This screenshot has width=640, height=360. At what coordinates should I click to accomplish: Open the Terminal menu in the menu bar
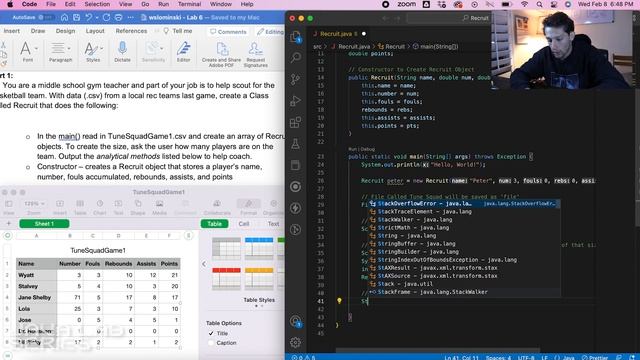click(189, 4)
